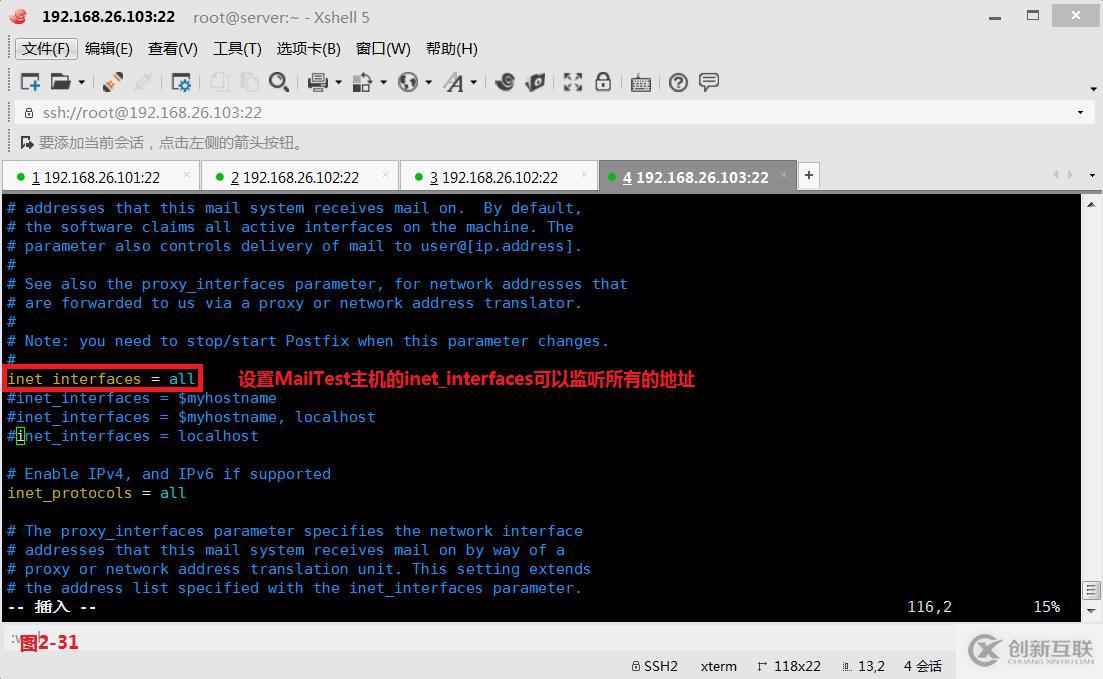The image size is (1103, 679).
Task: Expand the color scheme dropdown arrow
Action: coord(383,83)
